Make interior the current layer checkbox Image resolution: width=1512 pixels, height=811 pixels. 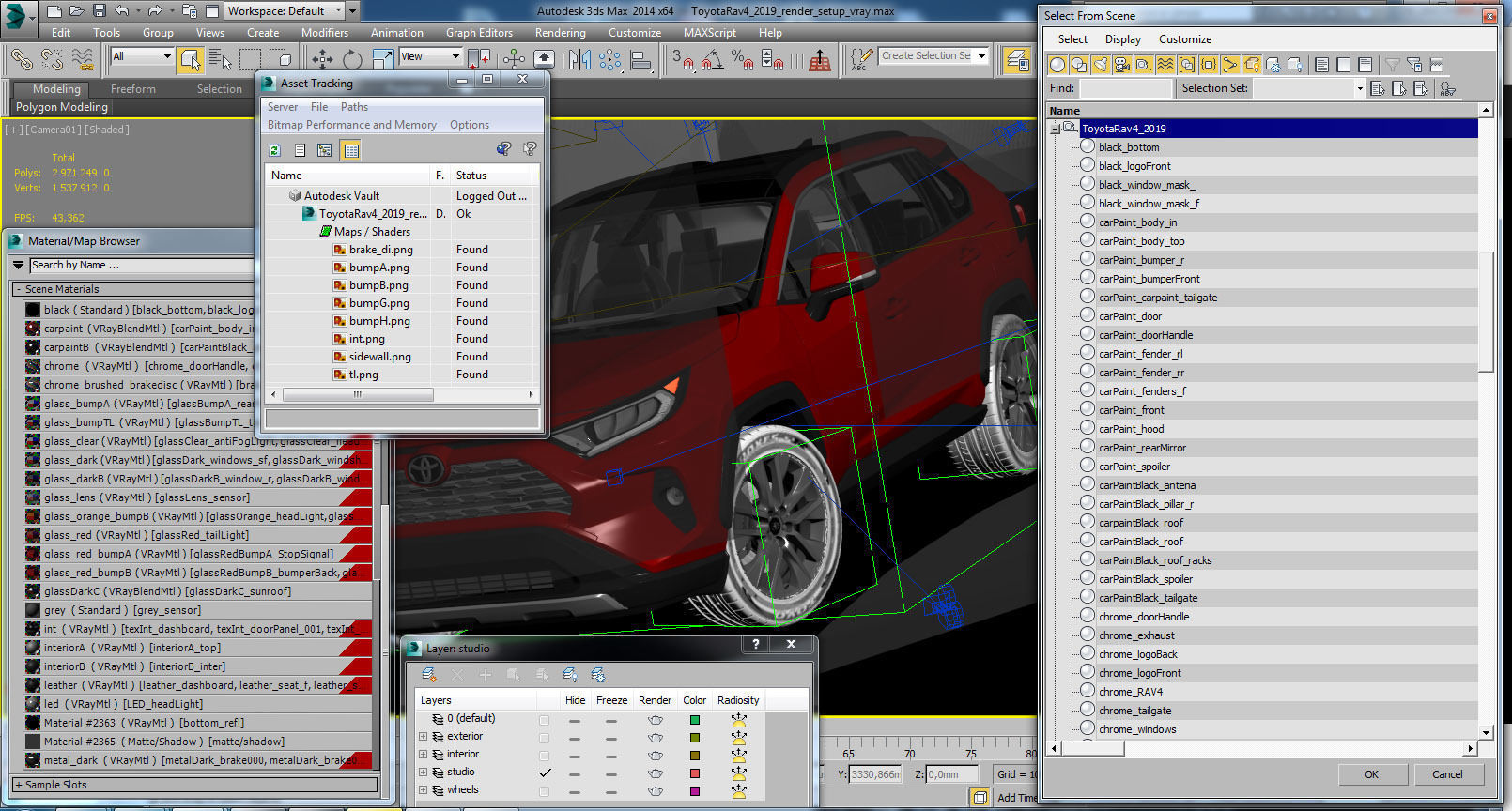544,756
